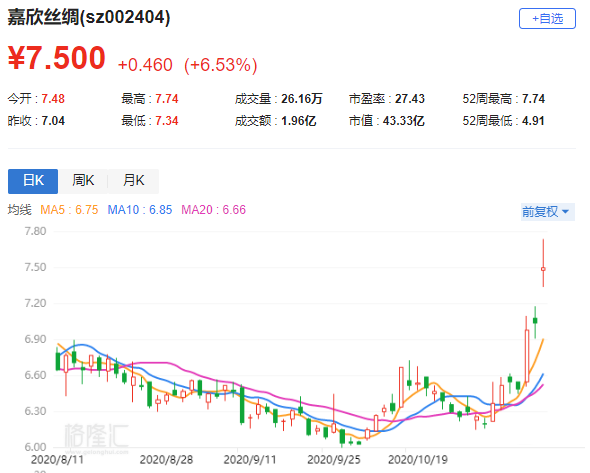Select the current price ¥7.500

(x=56, y=58)
